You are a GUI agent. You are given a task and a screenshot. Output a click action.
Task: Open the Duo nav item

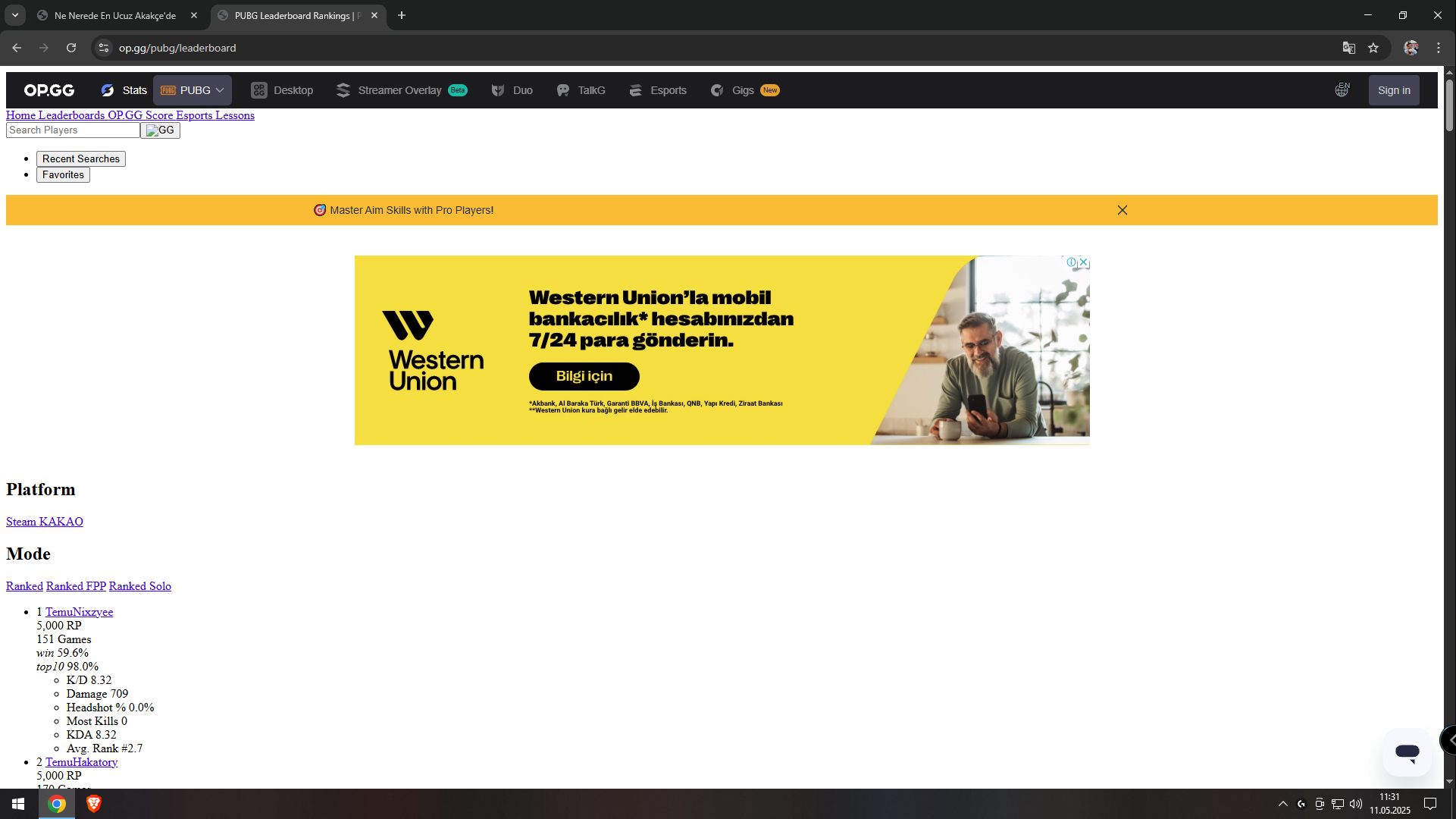512,90
